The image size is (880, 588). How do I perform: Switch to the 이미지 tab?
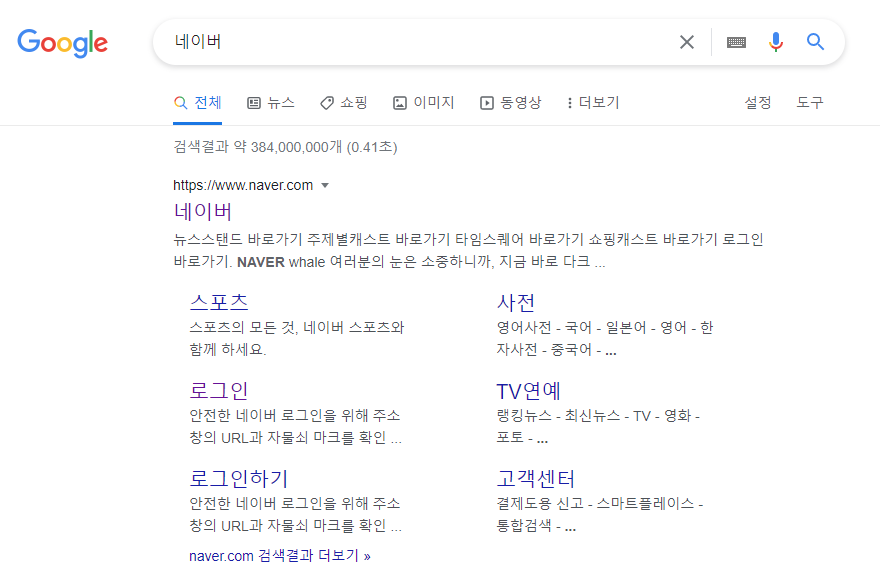tap(423, 103)
